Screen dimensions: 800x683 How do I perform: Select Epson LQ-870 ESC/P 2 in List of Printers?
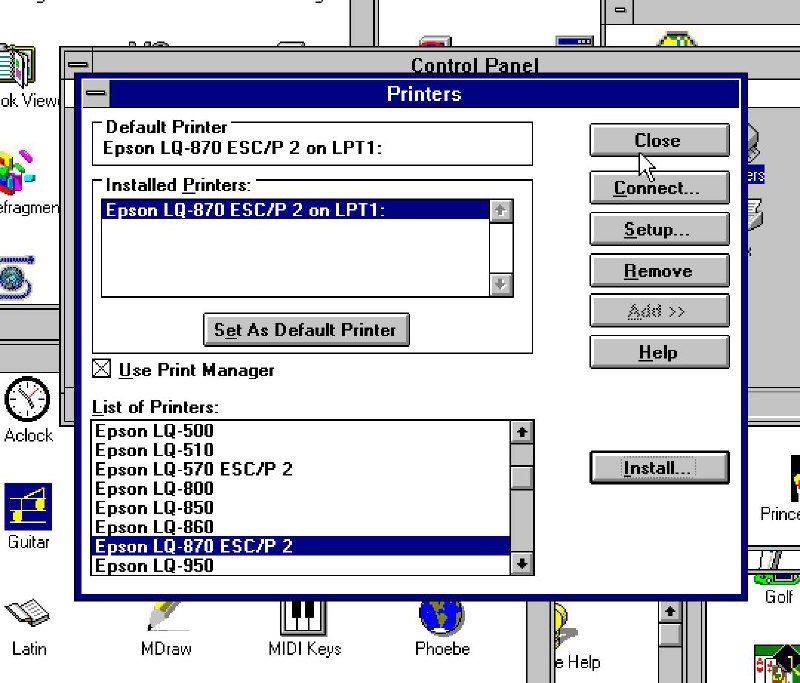pos(301,546)
